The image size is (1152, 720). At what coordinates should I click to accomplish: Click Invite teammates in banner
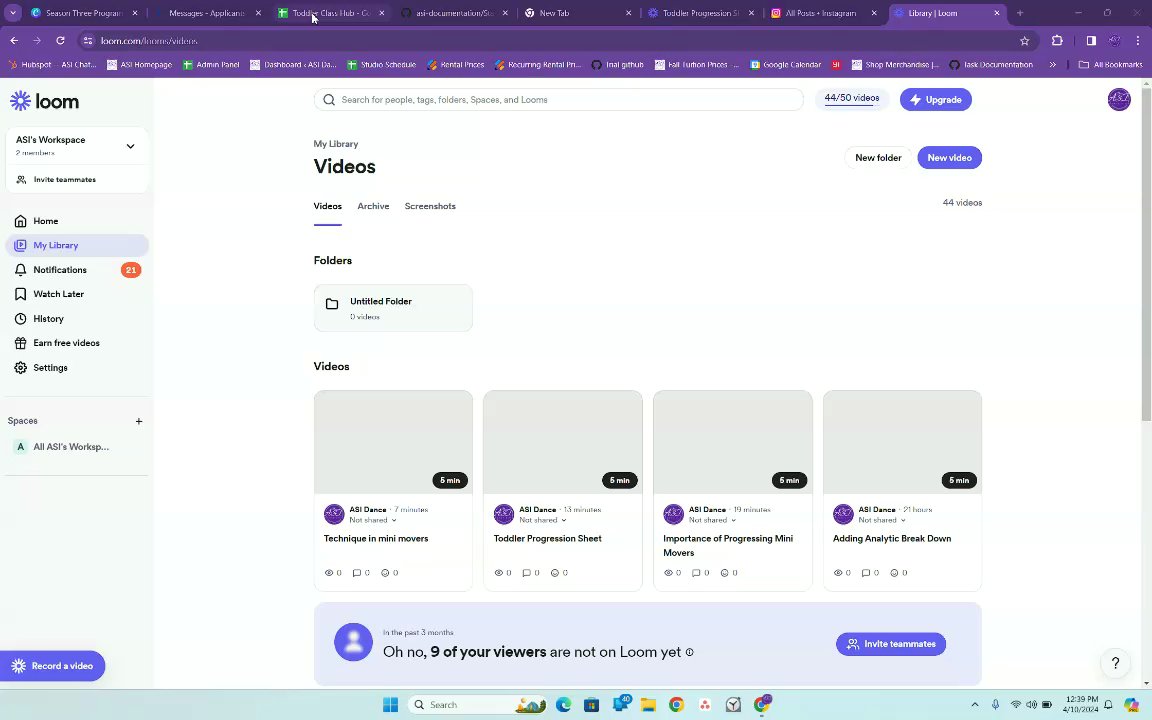click(x=890, y=644)
